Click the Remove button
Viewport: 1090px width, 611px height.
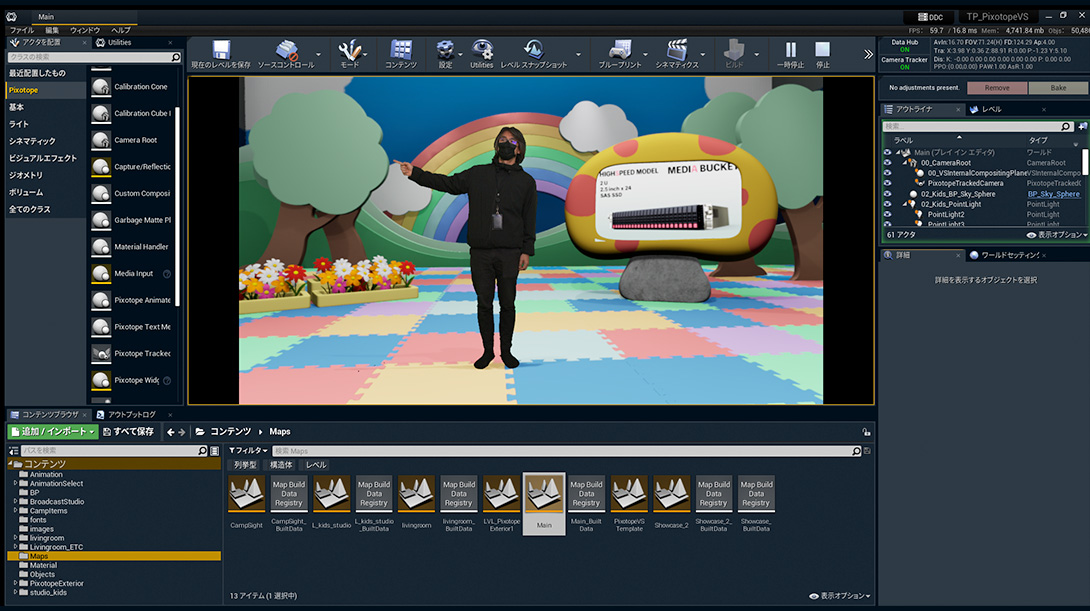pyautogui.click(x=997, y=88)
